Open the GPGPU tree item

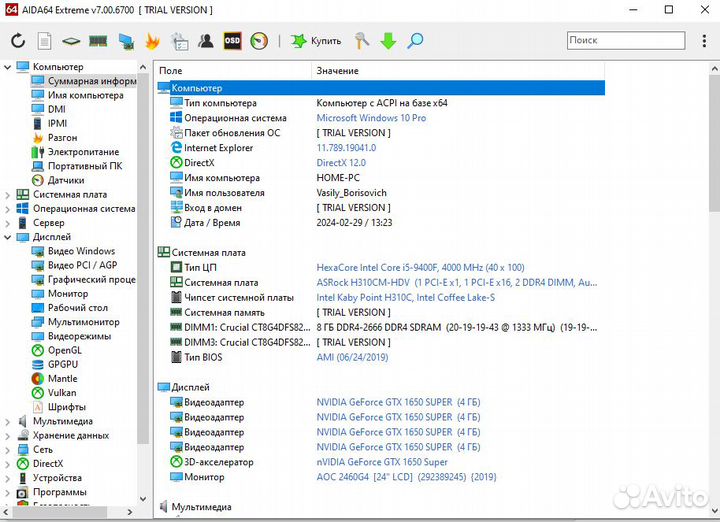[55, 365]
